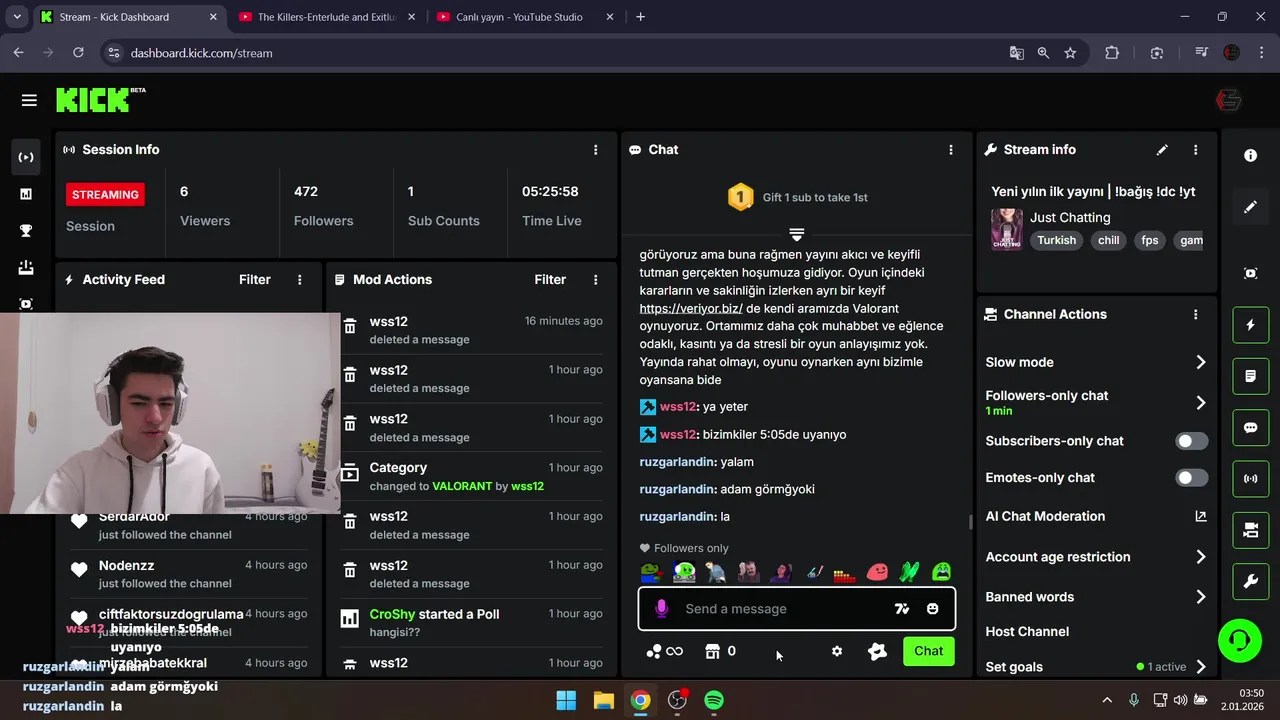
Task: Open the 7TV emote picker in chat input
Action: pyautogui.click(x=902, y=609)
